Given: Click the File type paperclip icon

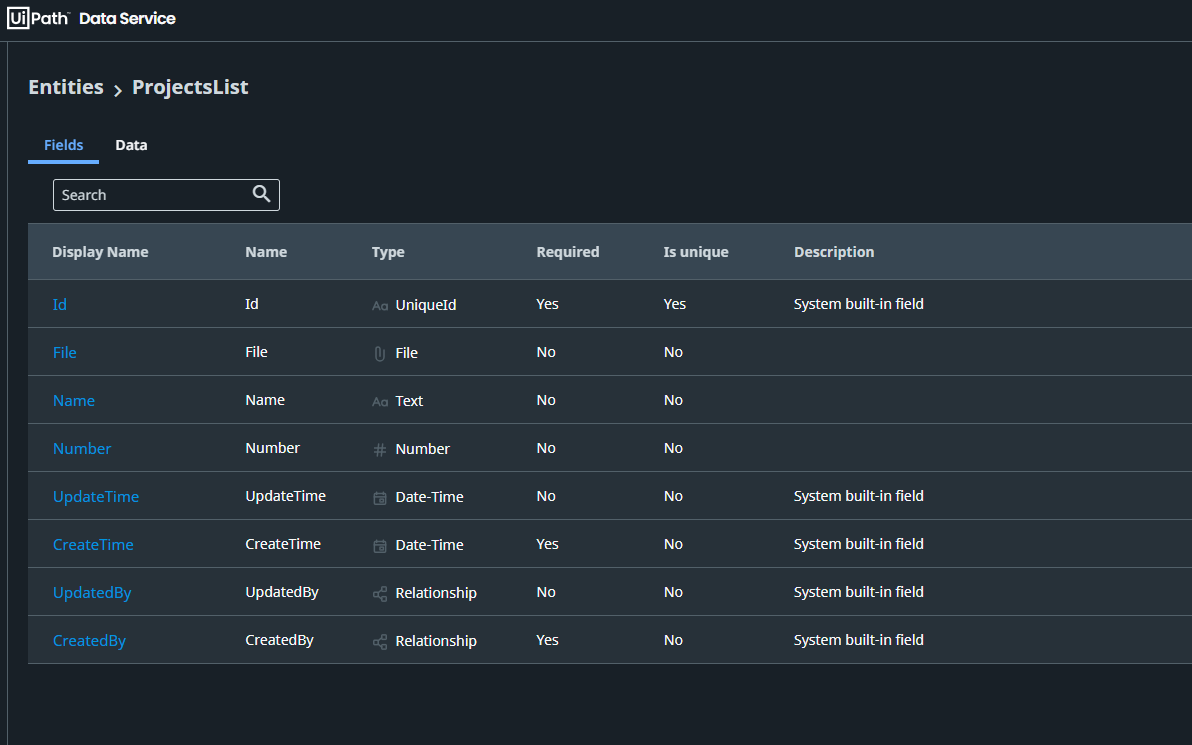Looking at the screenshot, I should point(379,353).
